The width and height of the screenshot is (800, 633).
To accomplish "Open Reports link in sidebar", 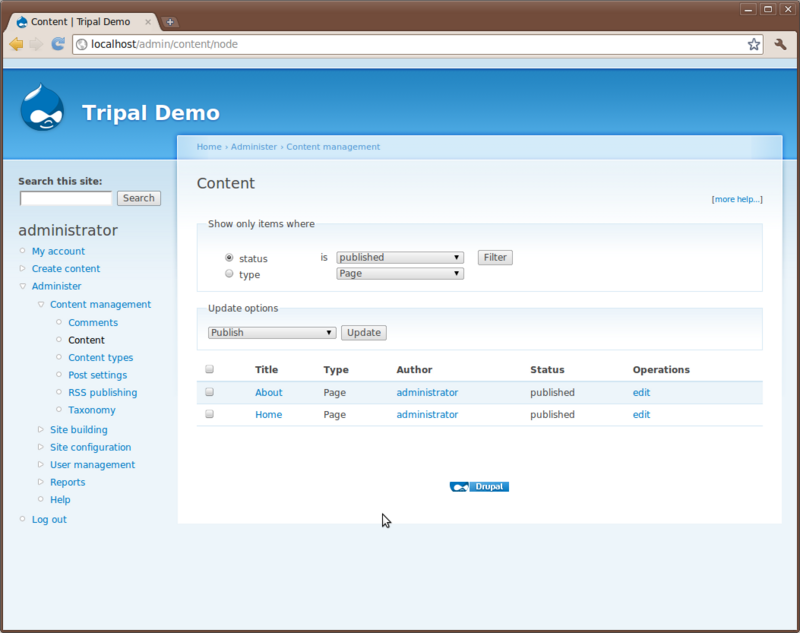I will coord(67,482).
